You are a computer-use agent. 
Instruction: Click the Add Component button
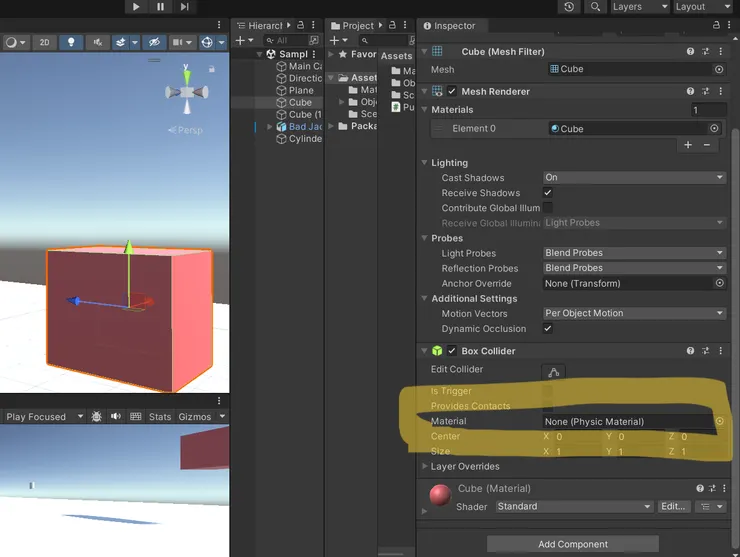[573, 544]
